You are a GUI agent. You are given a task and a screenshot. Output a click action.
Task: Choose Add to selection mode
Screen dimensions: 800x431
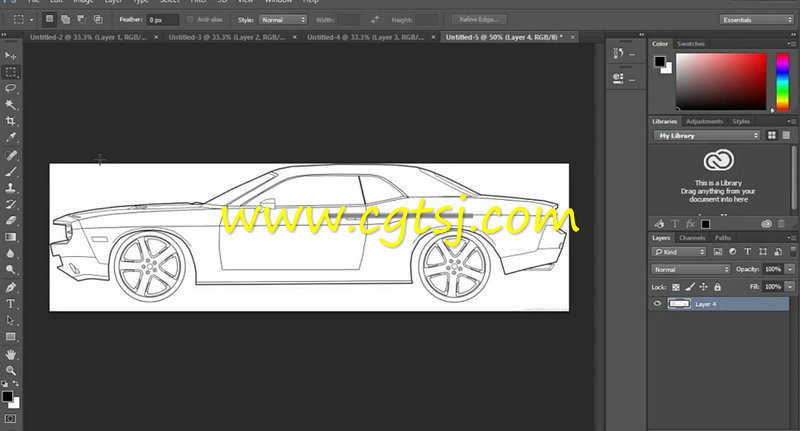tap(65, 19)
